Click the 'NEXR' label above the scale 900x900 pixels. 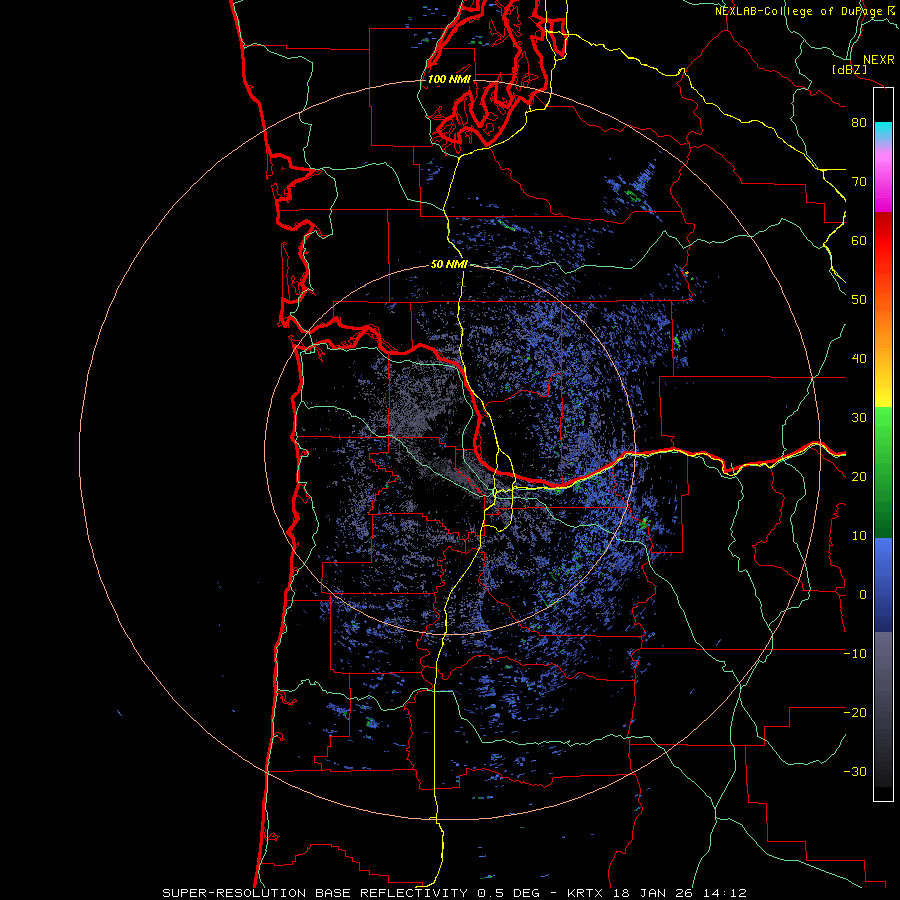(x=879, y=60)
